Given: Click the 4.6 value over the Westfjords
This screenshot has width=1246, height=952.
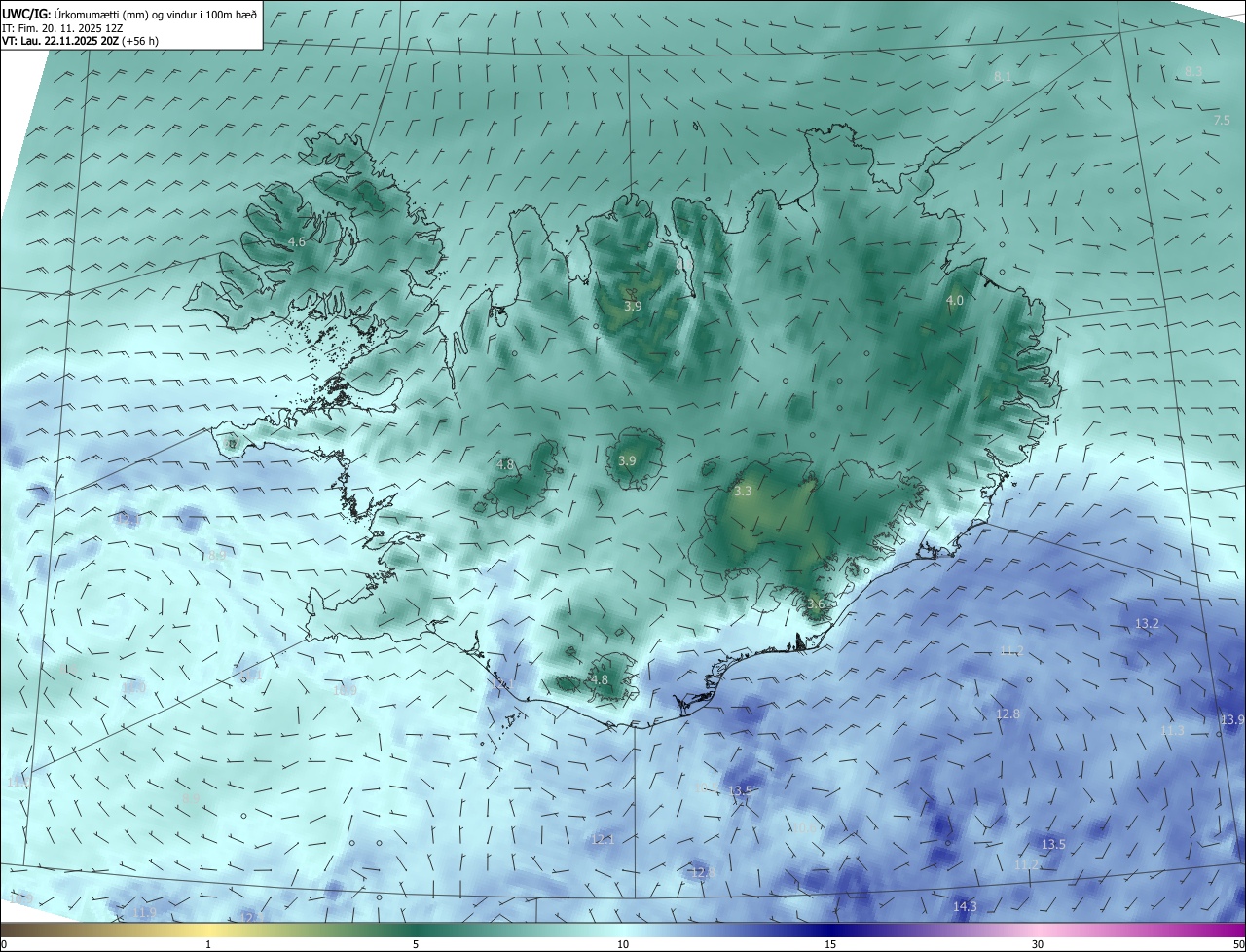Looking at the screenshot, I should 297,242.
